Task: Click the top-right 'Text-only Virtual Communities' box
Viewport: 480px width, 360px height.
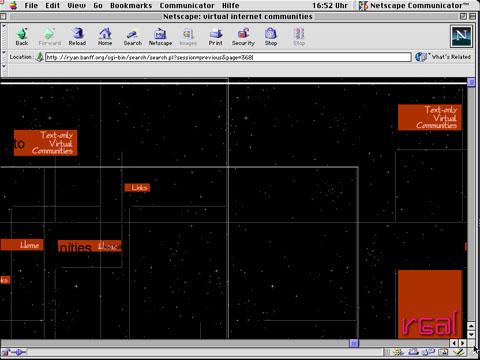Action: coord(430,117)
